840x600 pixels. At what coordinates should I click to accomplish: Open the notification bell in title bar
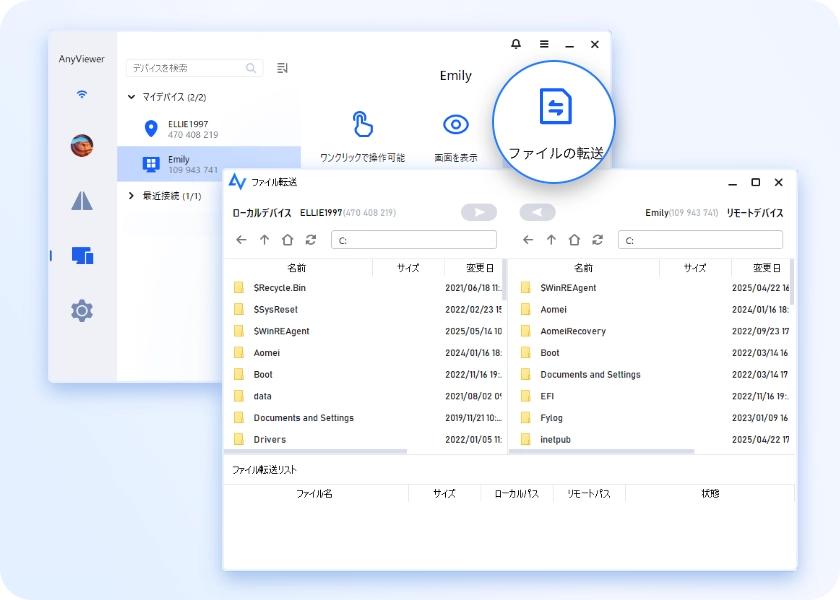click(x=516, y=44)
